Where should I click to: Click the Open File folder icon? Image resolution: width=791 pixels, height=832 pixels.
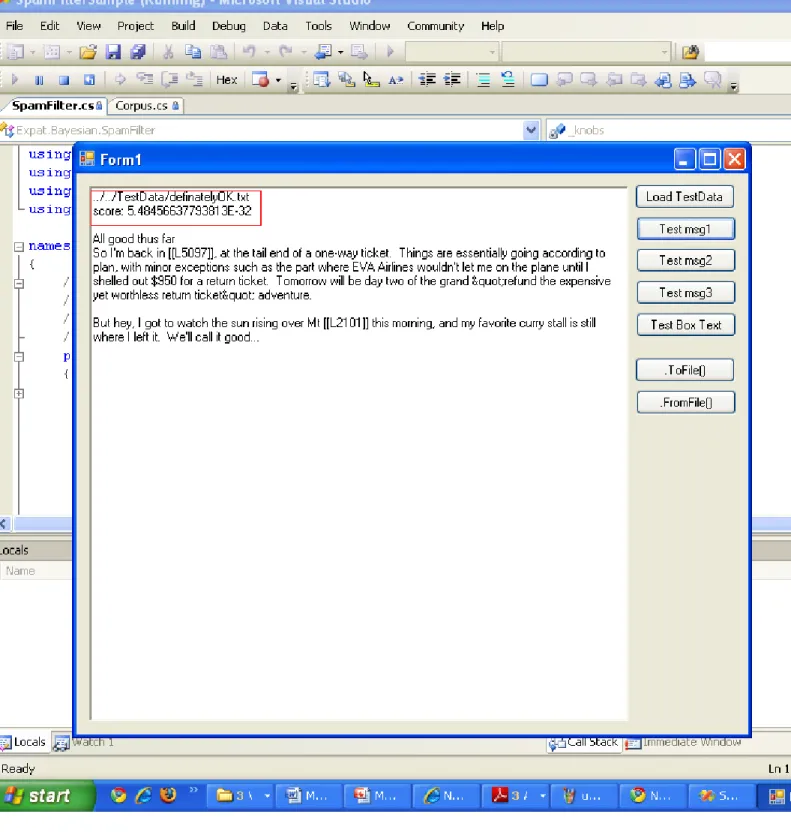pyautogui.click(x=88, y=52)
